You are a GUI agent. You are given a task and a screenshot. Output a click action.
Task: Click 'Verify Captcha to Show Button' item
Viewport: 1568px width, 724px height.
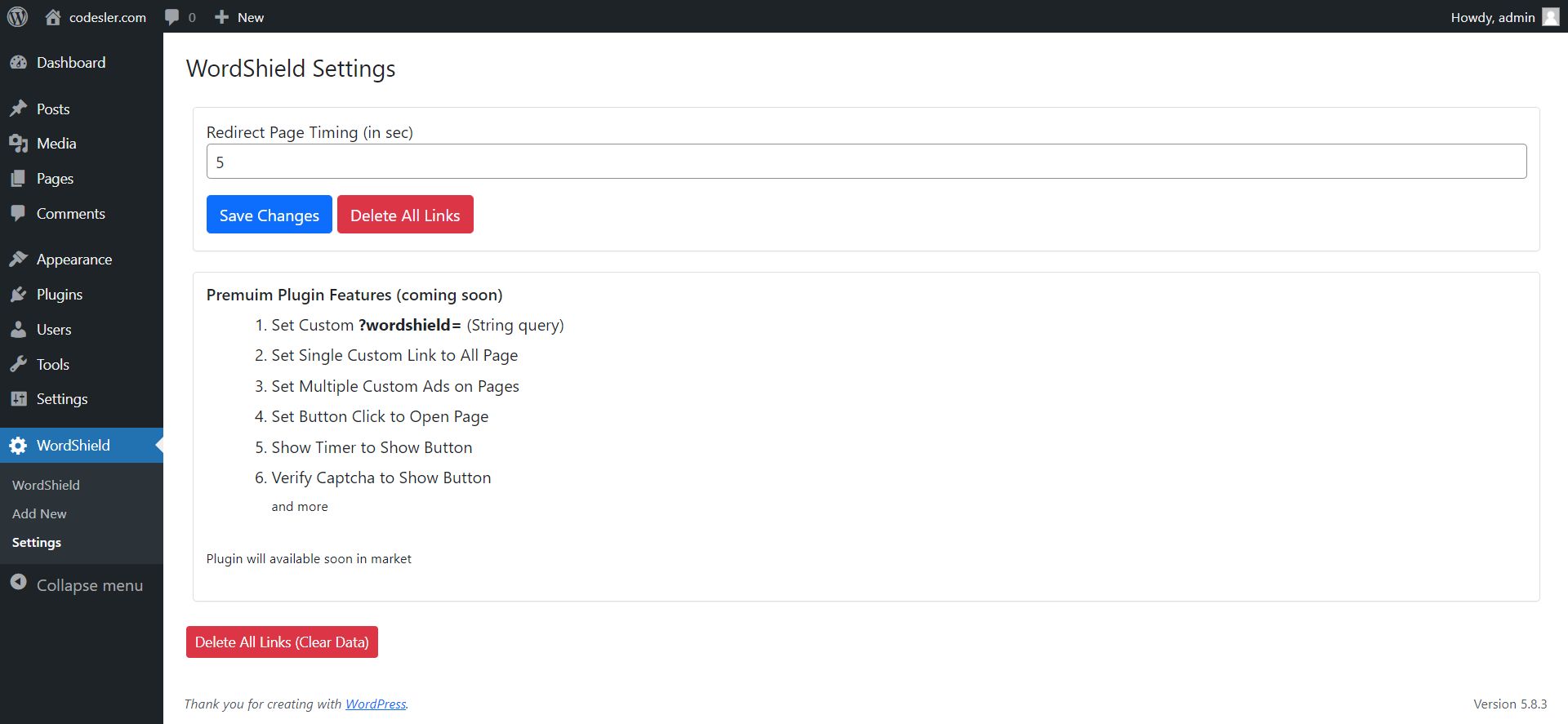click(381, 477)
